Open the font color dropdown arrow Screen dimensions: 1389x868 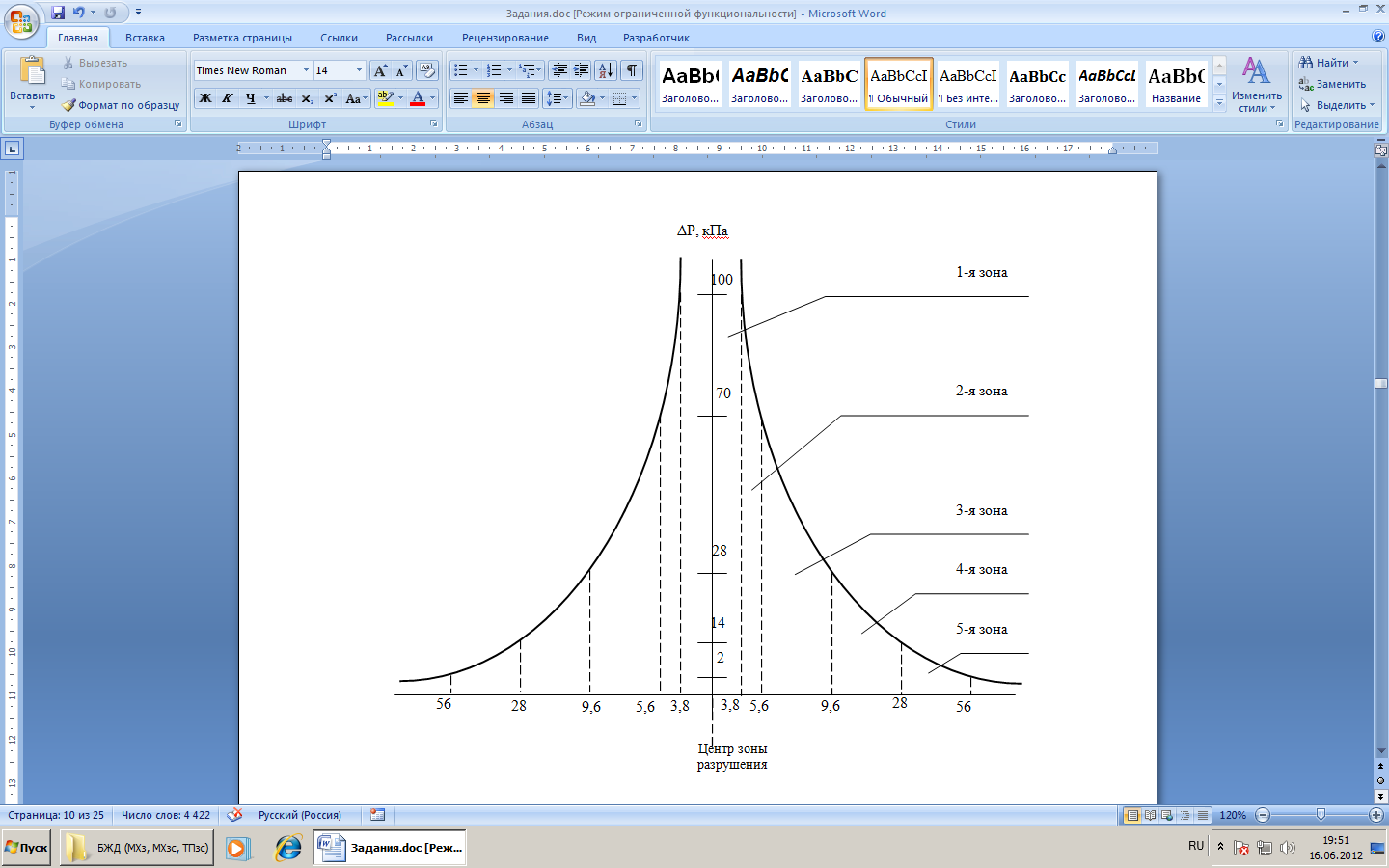point(432,98)
